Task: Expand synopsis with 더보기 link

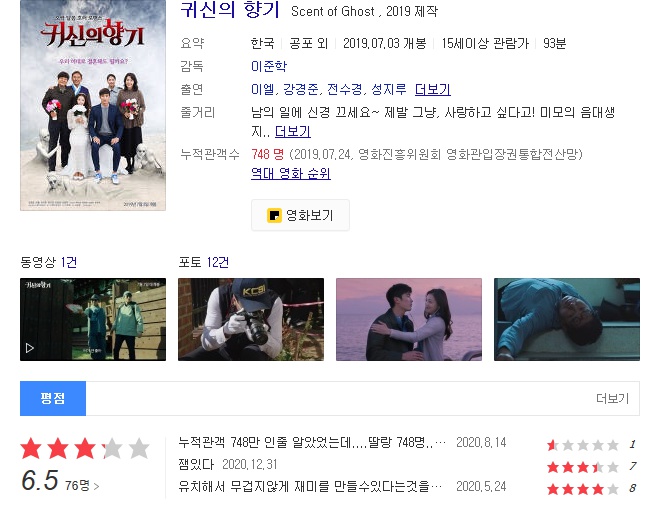Action: [293, 132]
